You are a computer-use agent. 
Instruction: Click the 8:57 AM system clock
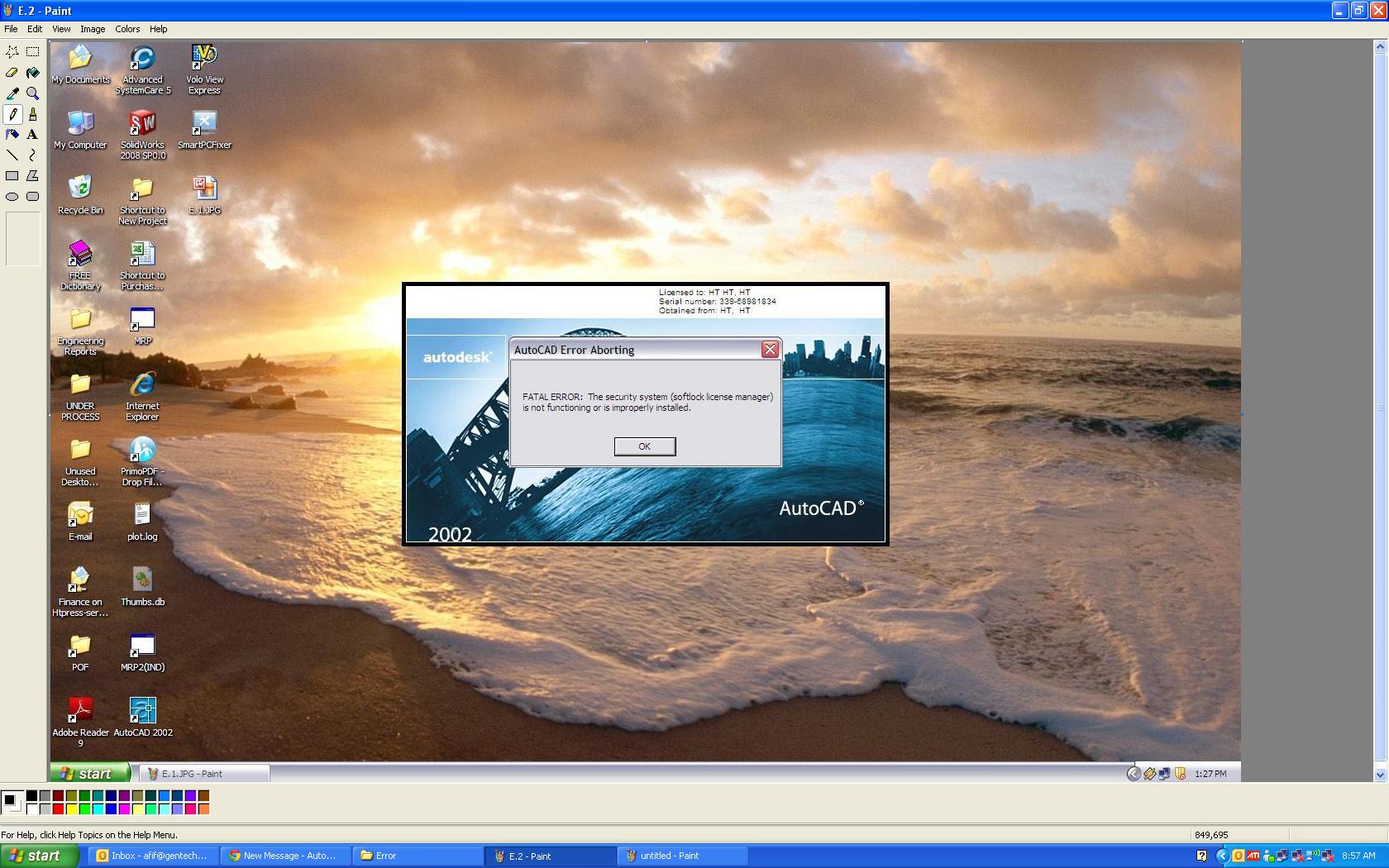(x=1358, y=856)
